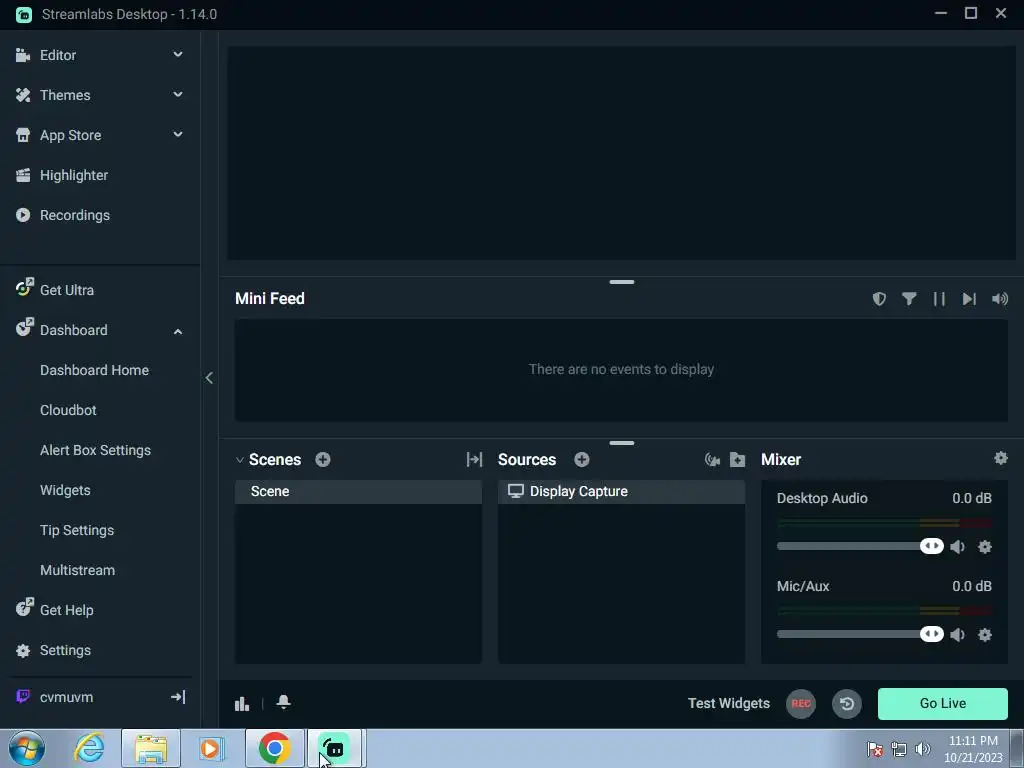The image size is (1024, 768).
Task: Add a new source with plus icon
Action: click(x=582, y=460)
